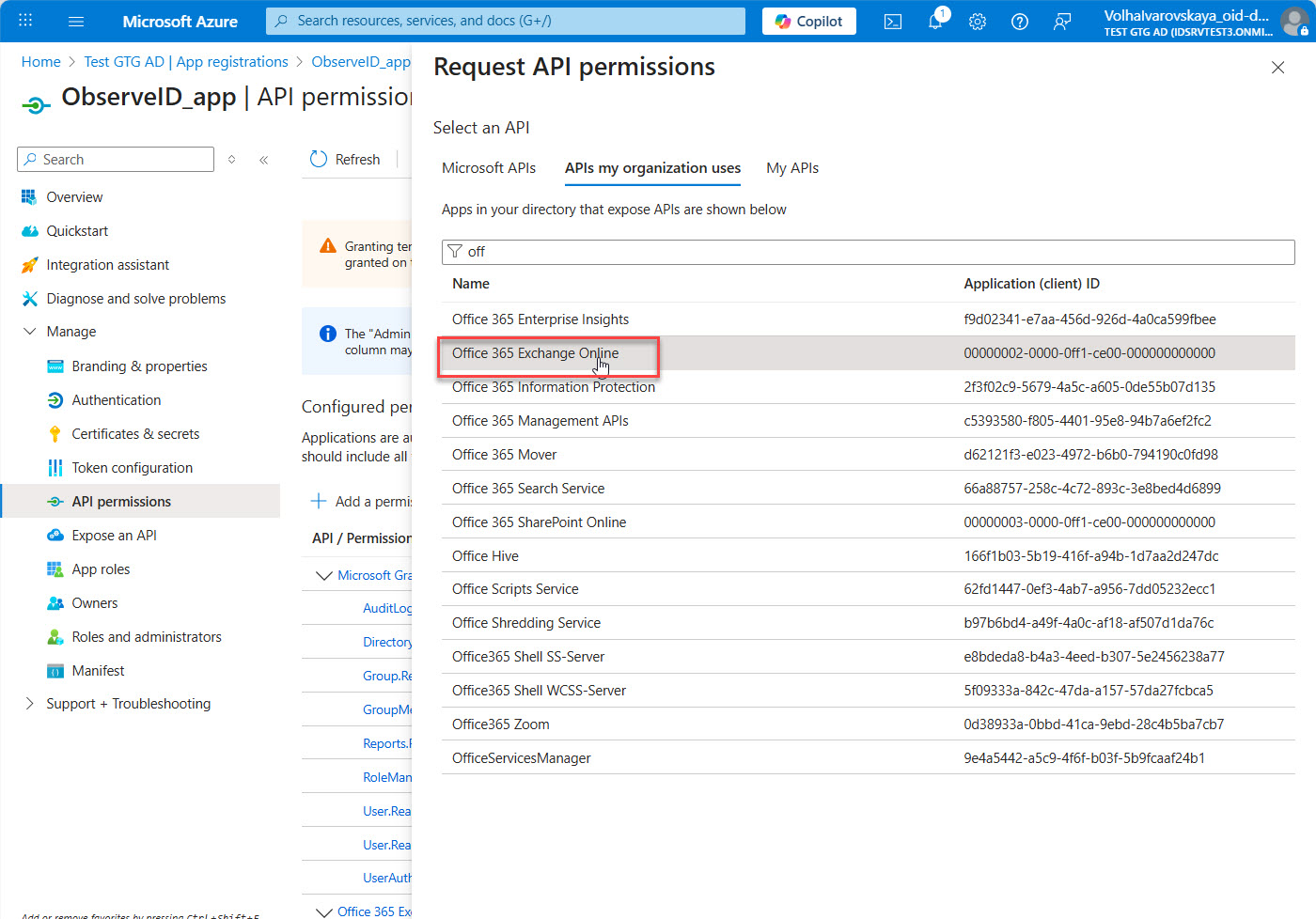Close the Request API permissions panel

[x=1277, y=68]
